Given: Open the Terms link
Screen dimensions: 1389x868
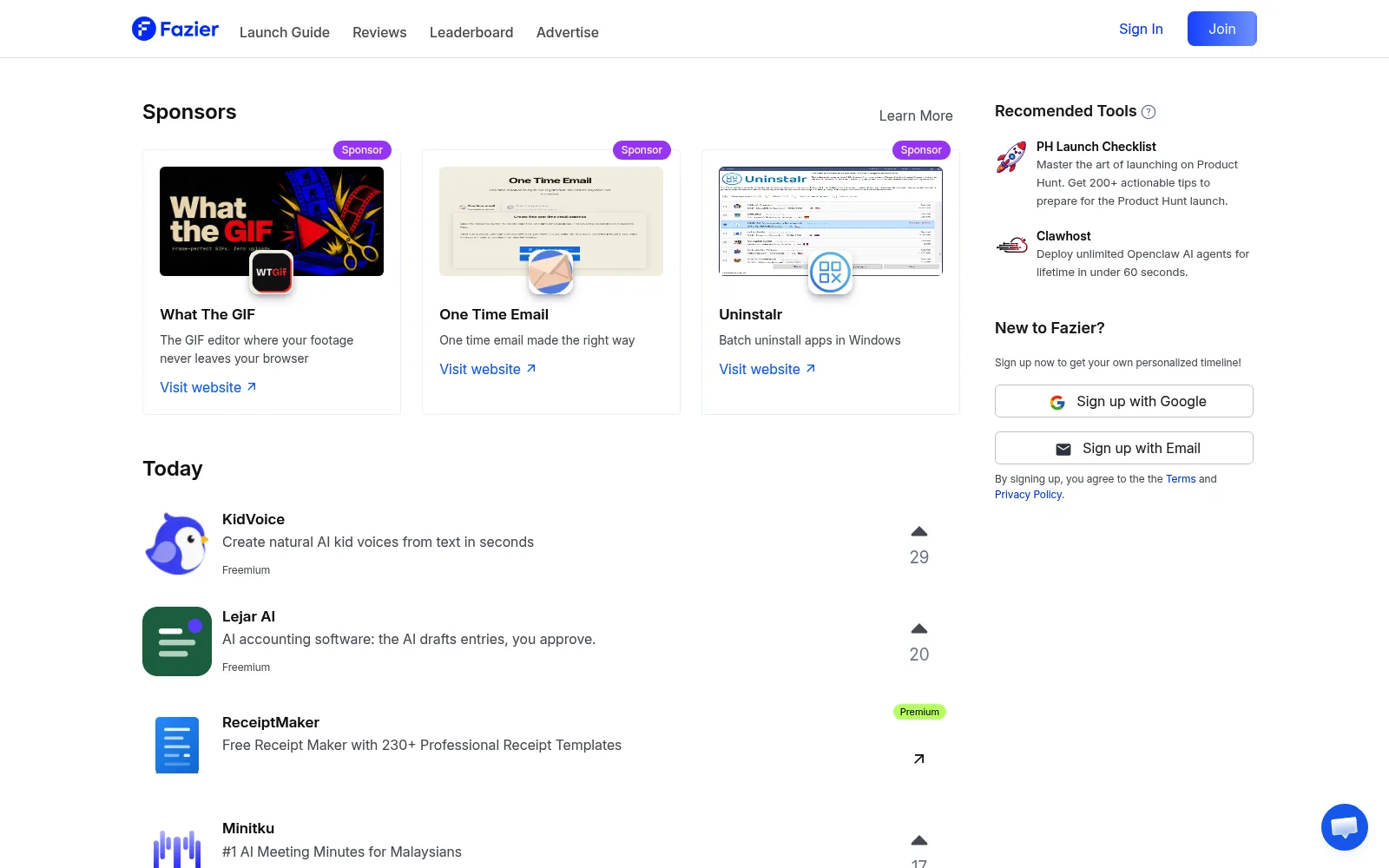Looking at the screenshot, I should (x=1181, y=479).
